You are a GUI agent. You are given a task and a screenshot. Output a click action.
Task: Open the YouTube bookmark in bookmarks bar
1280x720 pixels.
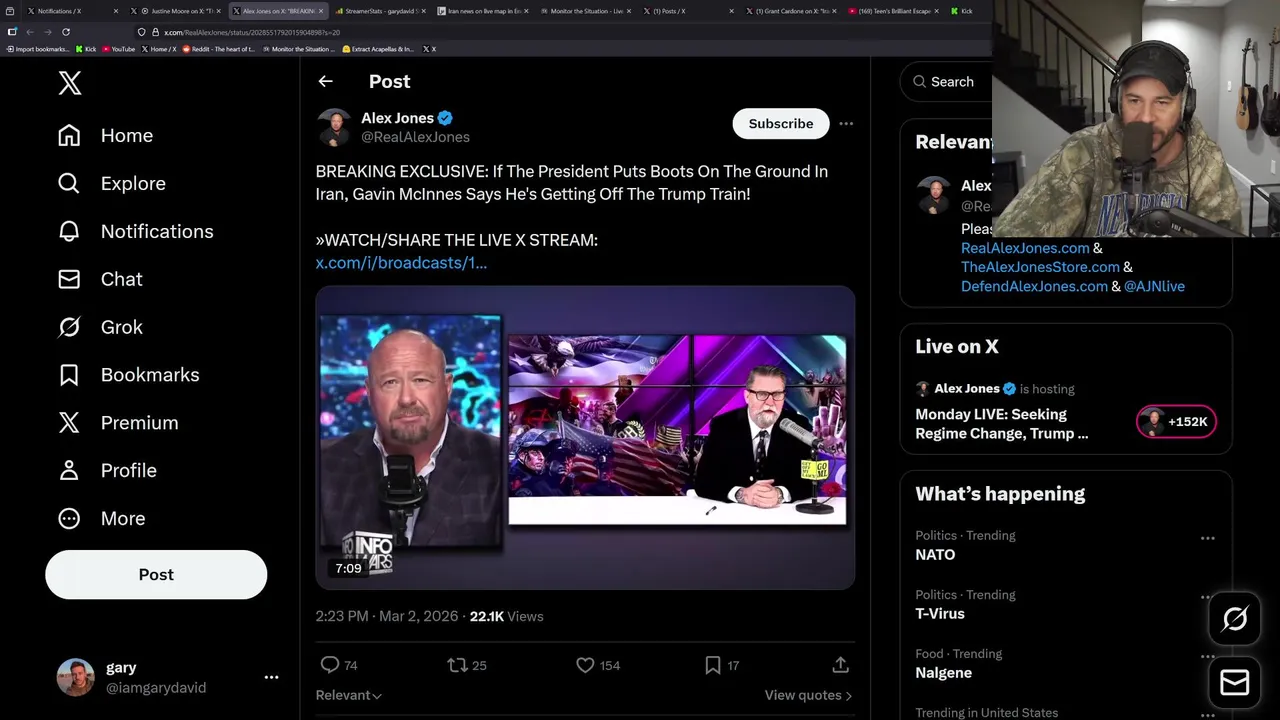coord(118,49)
